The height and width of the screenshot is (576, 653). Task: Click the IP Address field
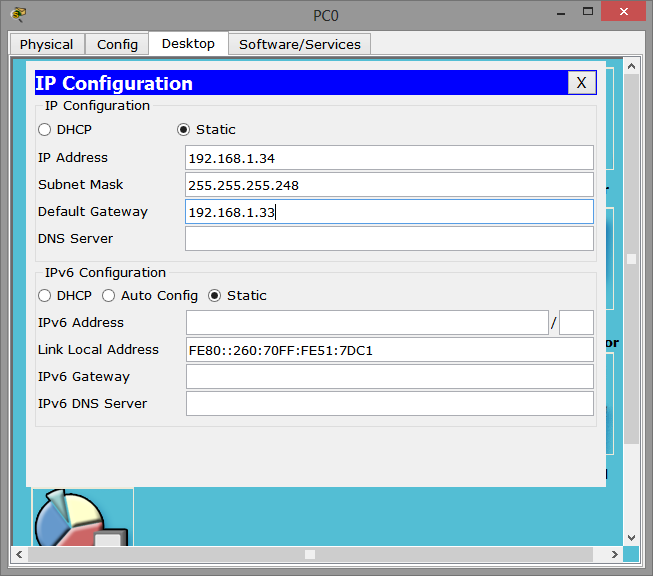point(389,158)
